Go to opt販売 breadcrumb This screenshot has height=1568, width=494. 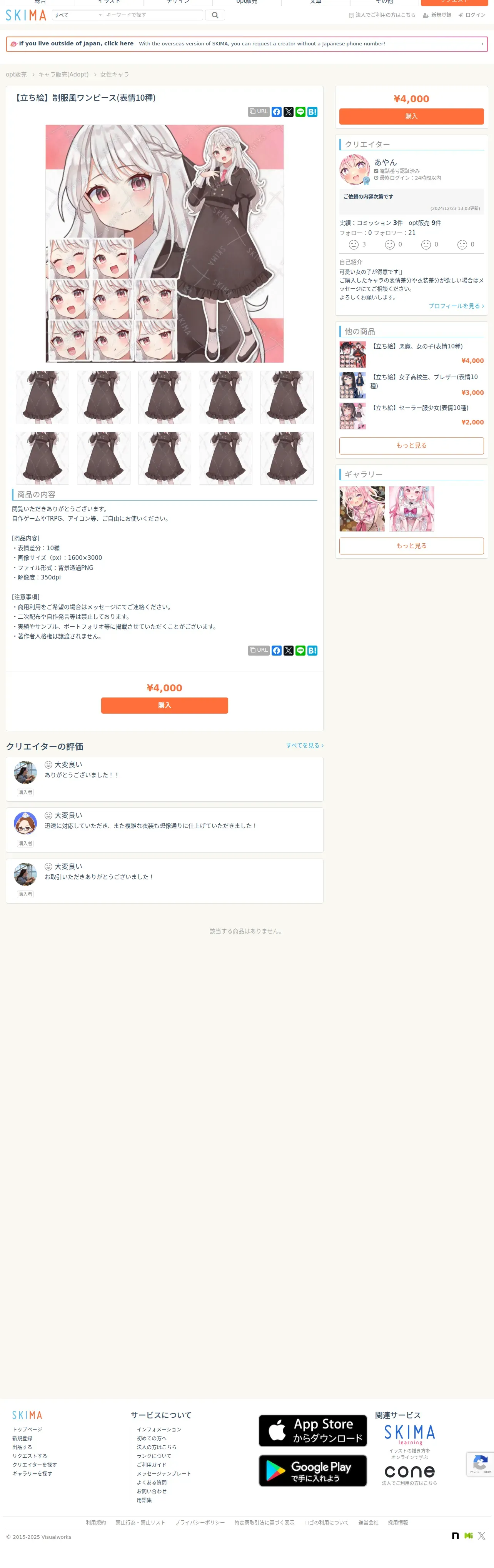[17, 74]
